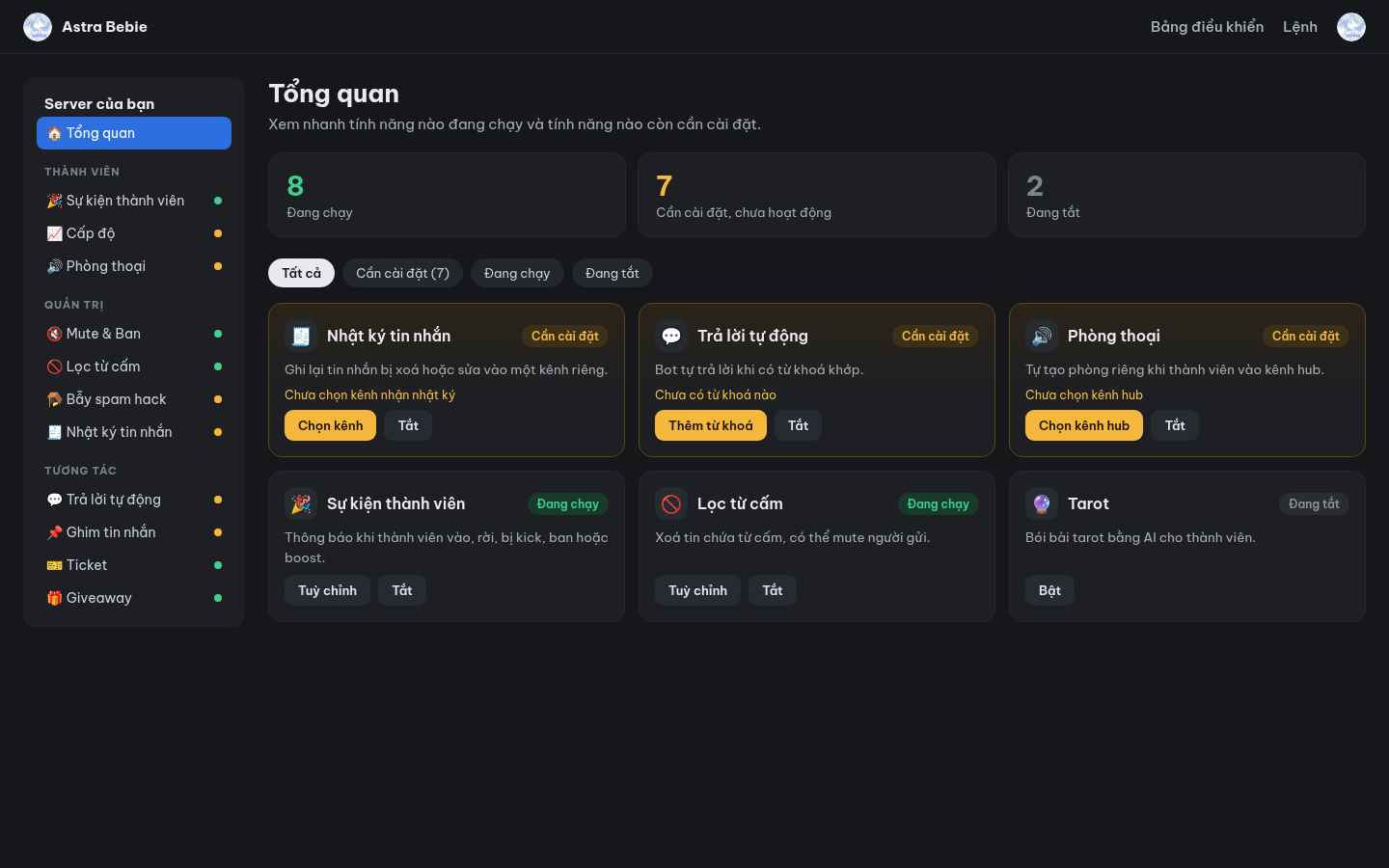
Task: Open Lệnh in top navigation
Action: point(1300,27)
